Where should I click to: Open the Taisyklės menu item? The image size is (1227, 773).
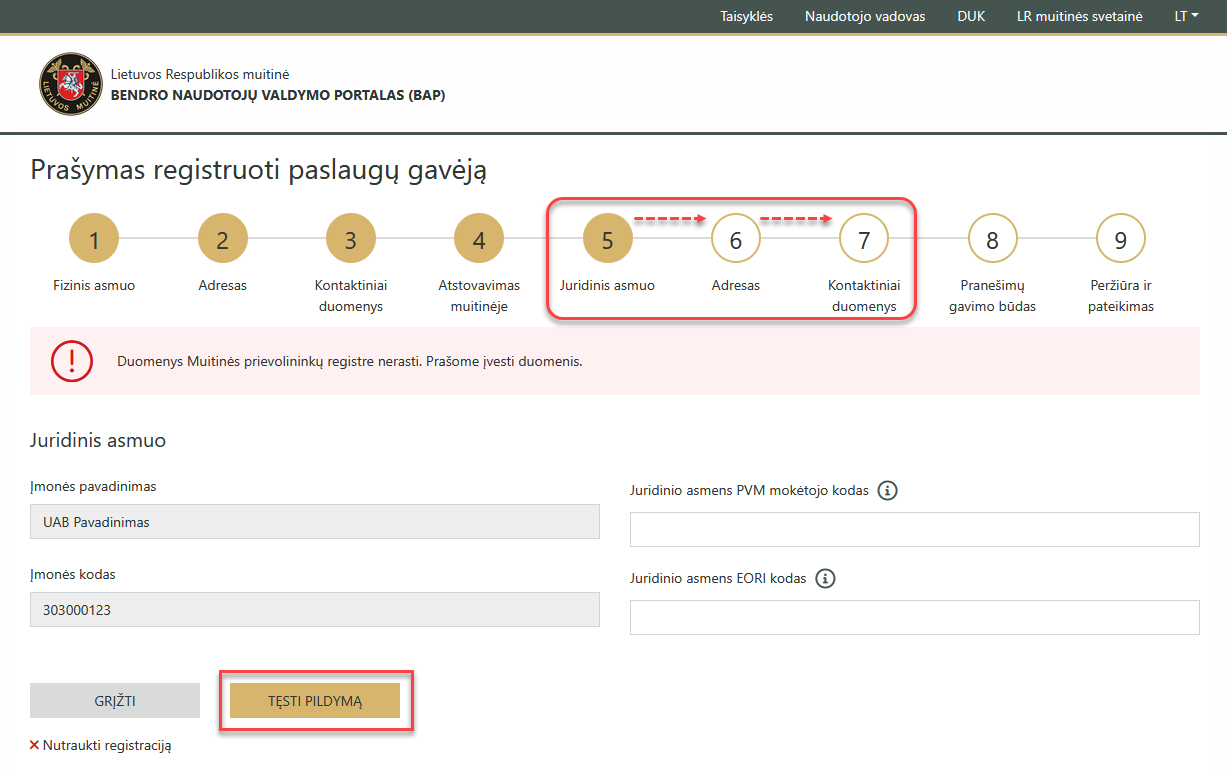click(746, 16)
